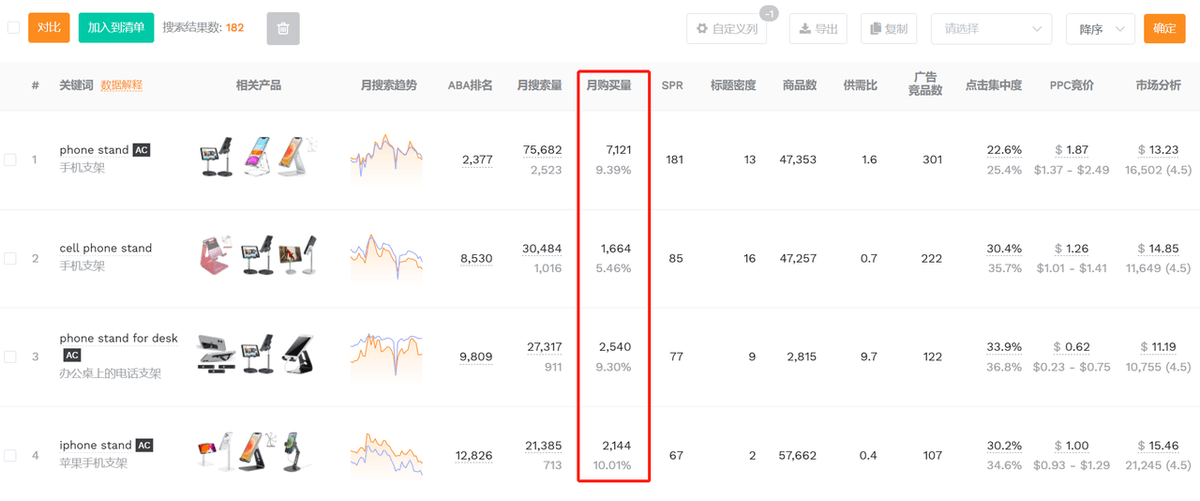
Task: Click the 月购买量 column header
Action: point(609,86)
